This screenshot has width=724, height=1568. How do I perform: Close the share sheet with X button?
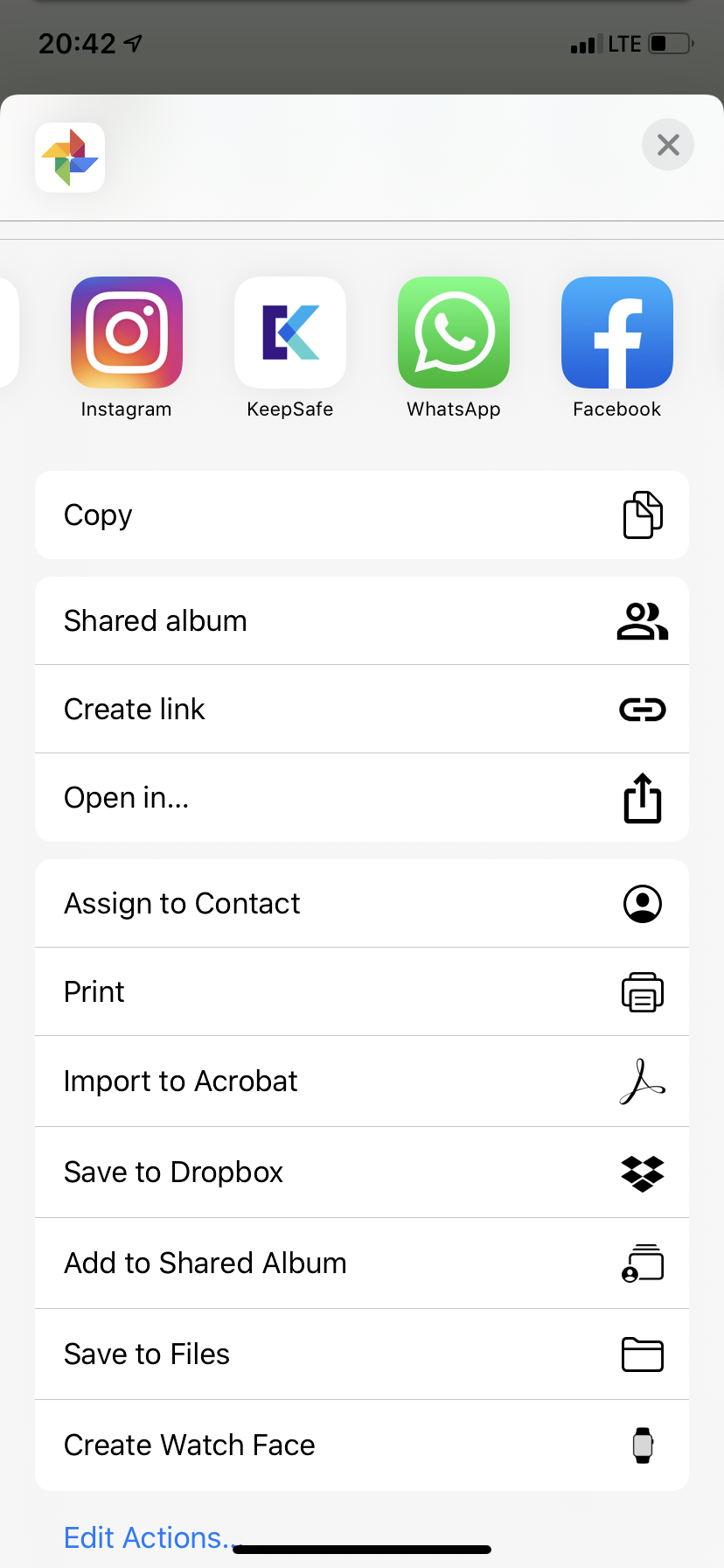click(668, 144)
